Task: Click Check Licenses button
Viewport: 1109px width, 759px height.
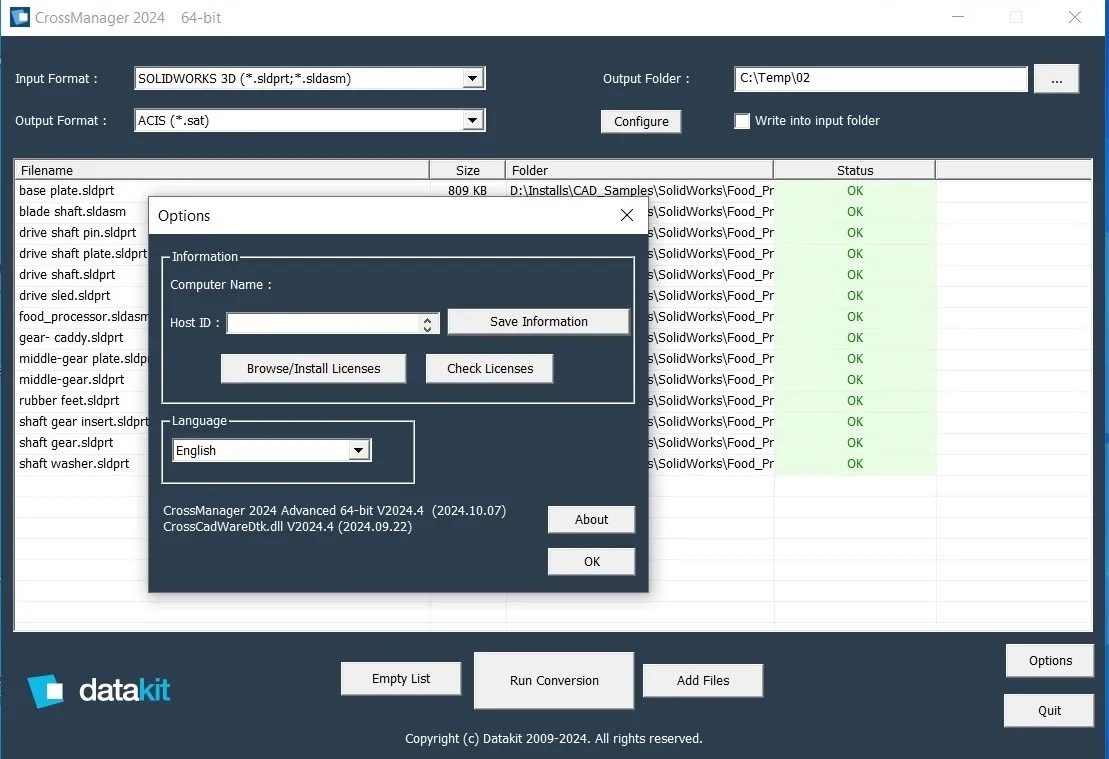Action: (489, 369)
